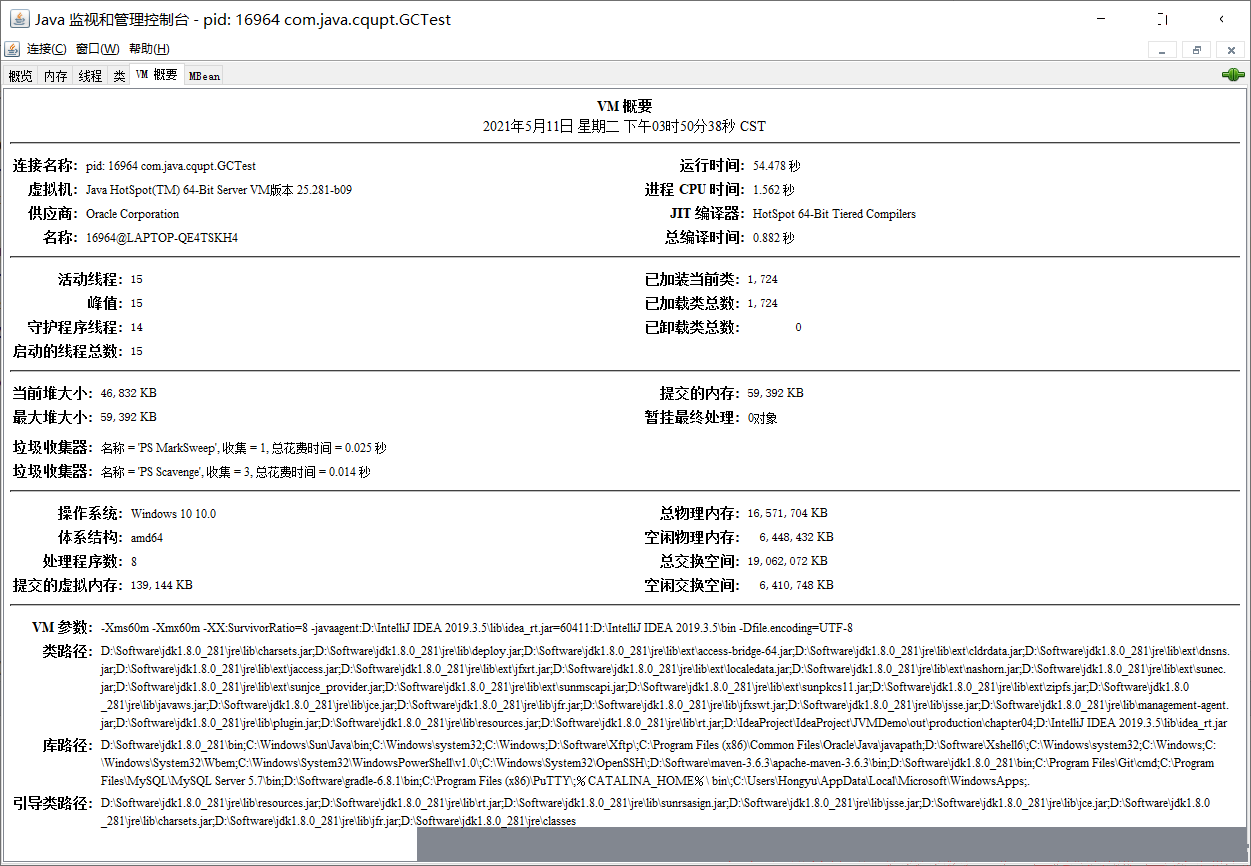Click the name 16964@LAPTOP-QE4TSKH4
The image size is (1251, 866).
coord(162,238)
